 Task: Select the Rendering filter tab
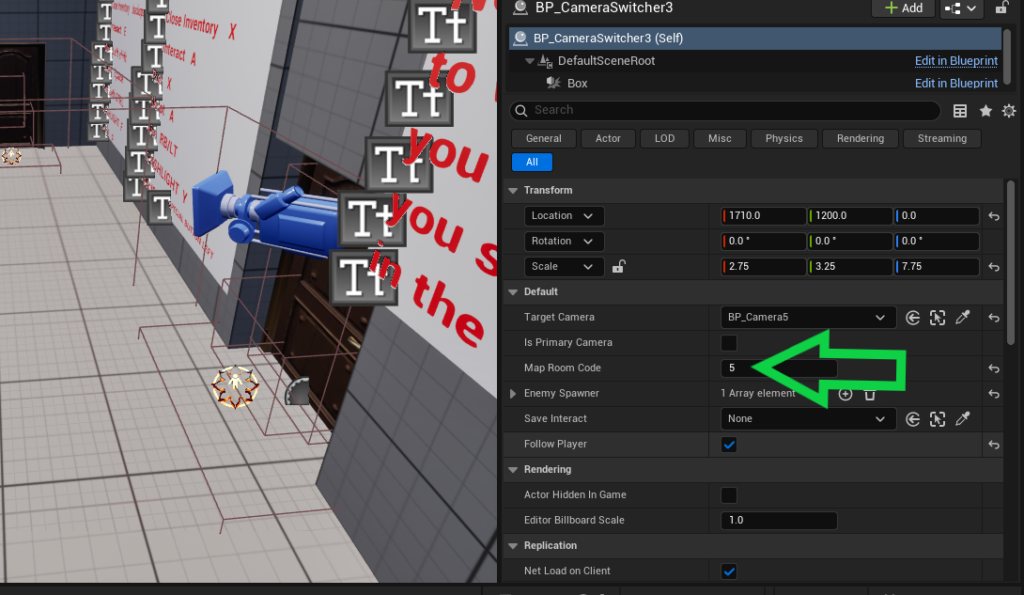(x=860, y=139)
